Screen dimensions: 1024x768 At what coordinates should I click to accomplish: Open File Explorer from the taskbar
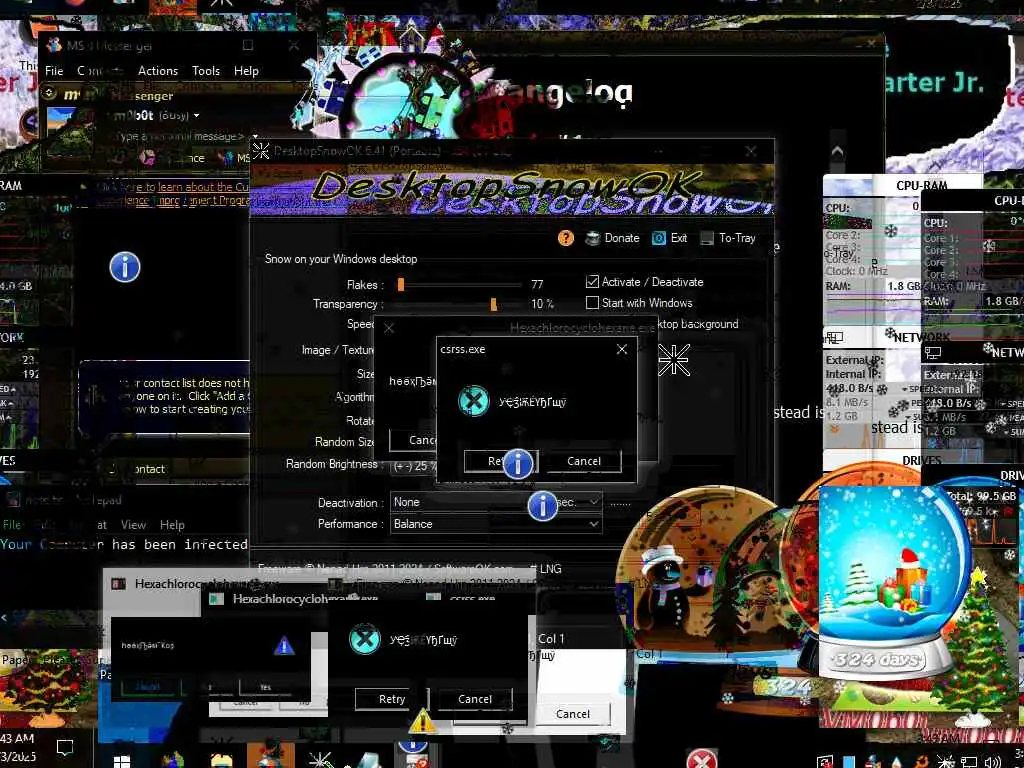tap(221, 760)
